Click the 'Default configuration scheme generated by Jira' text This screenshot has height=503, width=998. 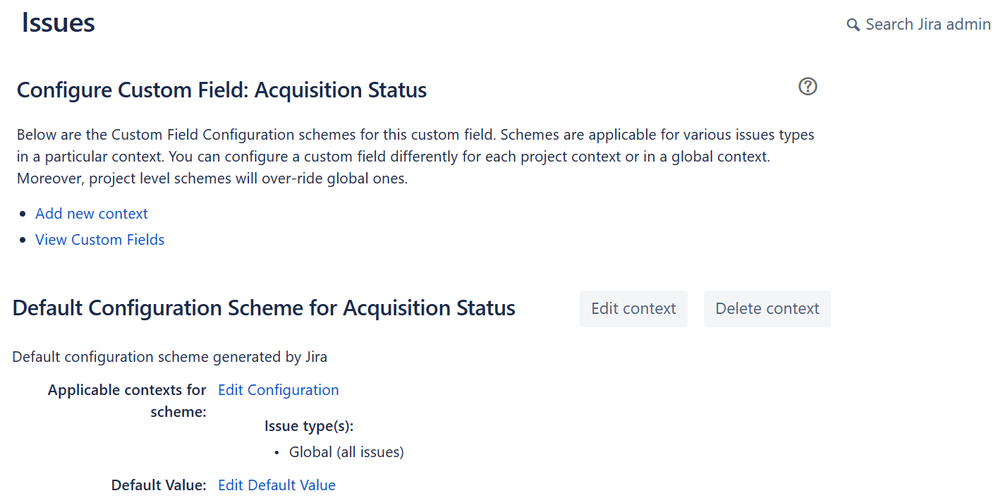169,356
